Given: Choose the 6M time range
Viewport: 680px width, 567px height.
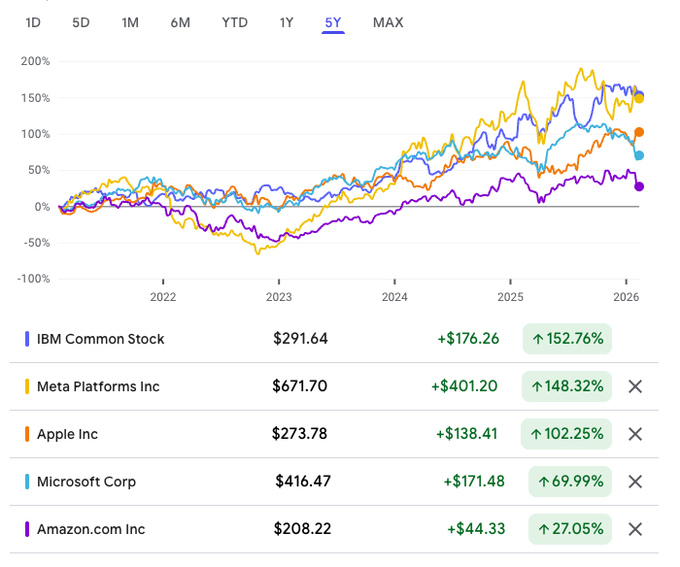Looking at the screenshot, I should click(180, 22).
